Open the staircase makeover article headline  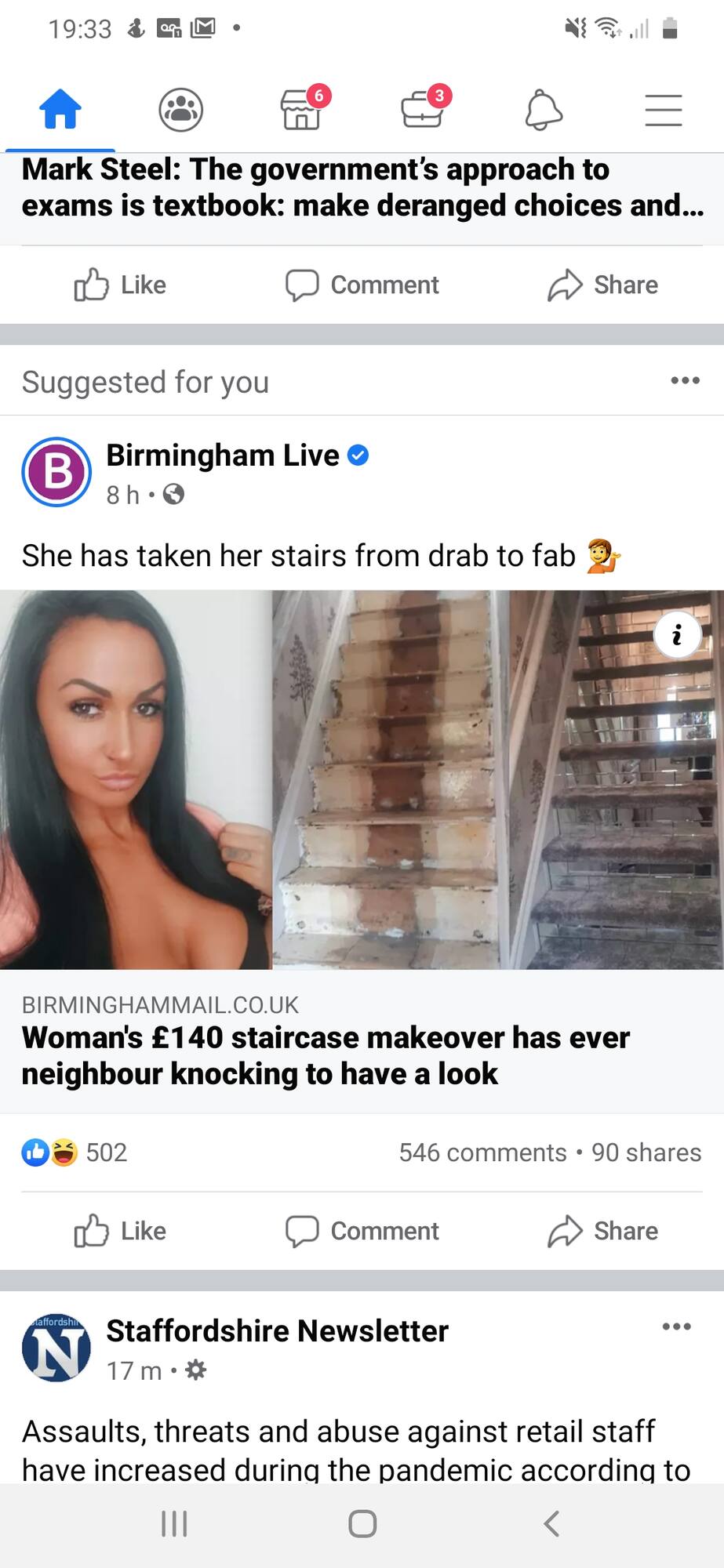tap(326, 1055)
